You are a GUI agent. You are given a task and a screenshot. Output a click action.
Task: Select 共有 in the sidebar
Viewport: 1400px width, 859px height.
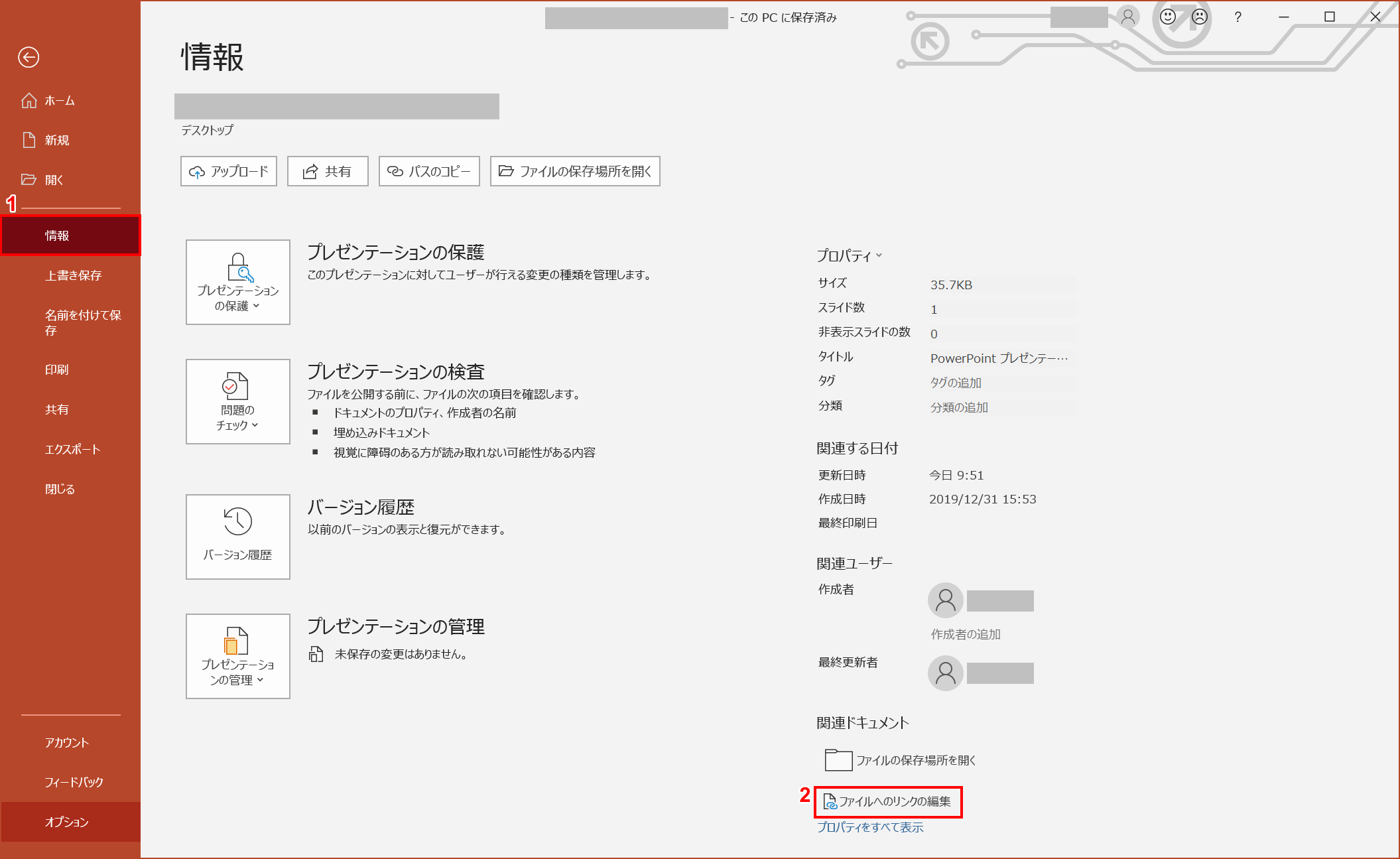(x=70, y=409)
